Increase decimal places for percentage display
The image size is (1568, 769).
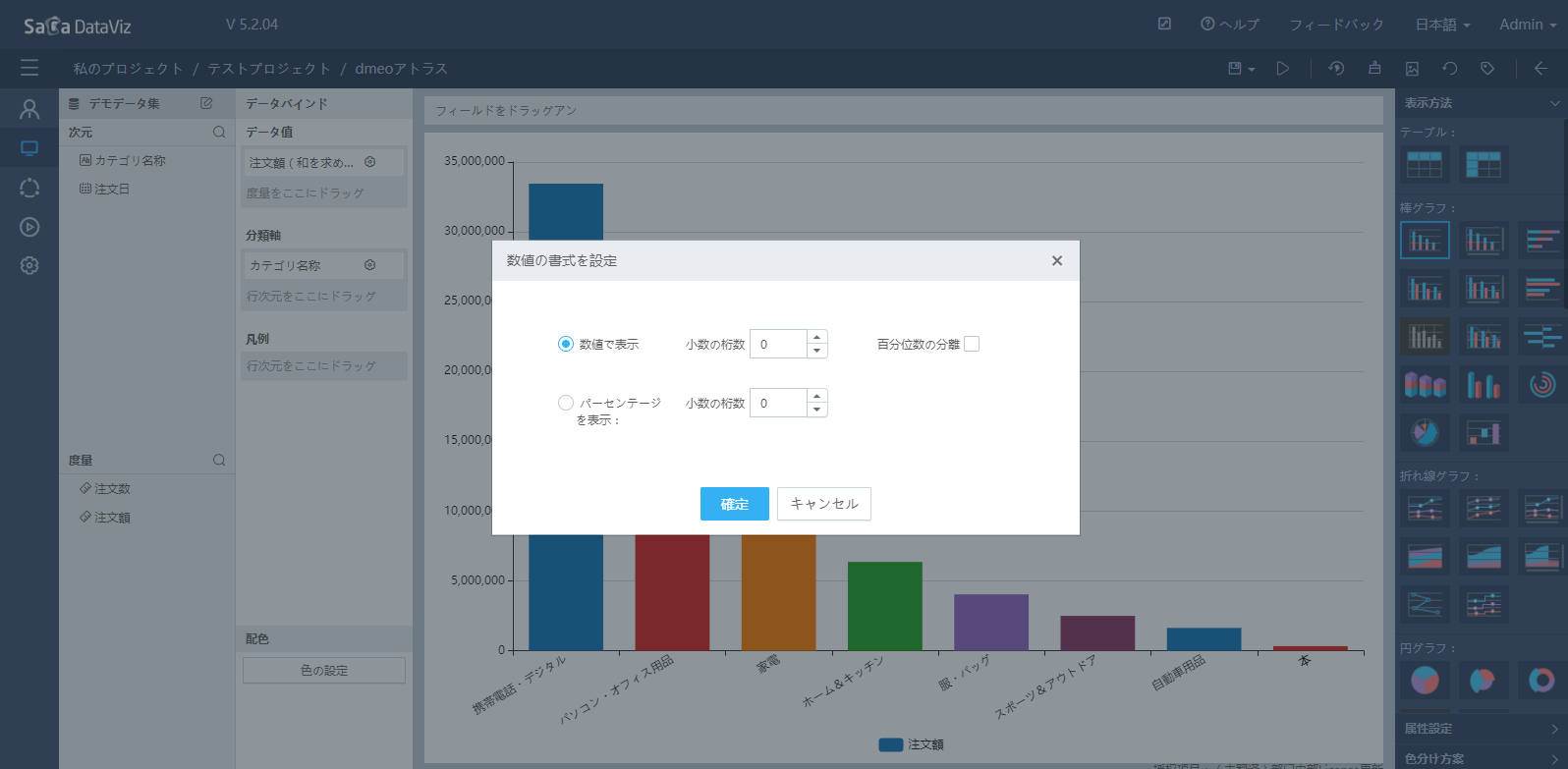816,396
